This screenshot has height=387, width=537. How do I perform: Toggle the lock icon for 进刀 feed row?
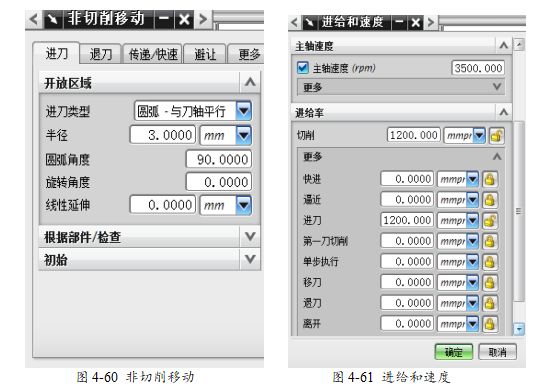[x=490, y=221]
